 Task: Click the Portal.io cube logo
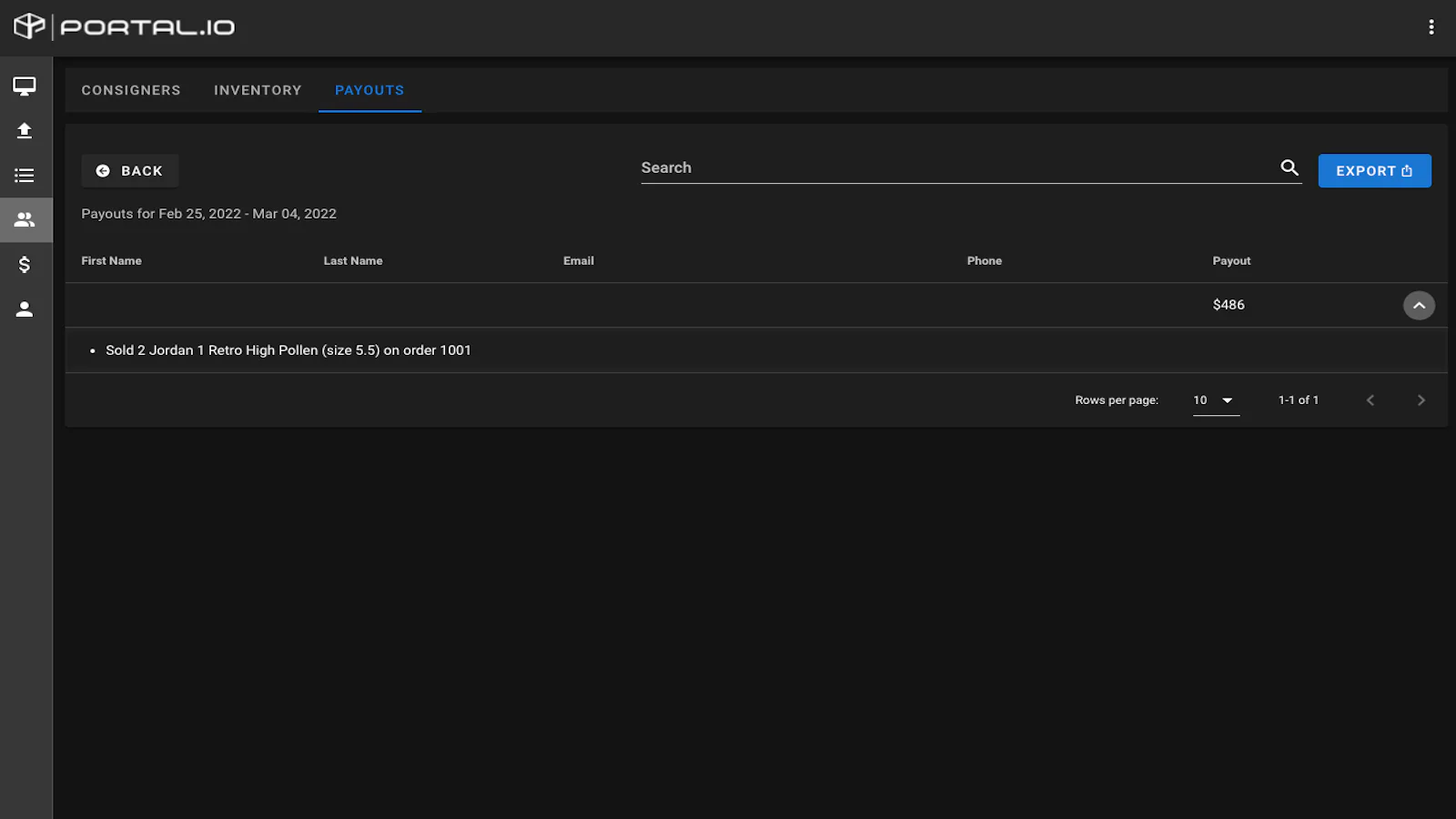[29, 26]
